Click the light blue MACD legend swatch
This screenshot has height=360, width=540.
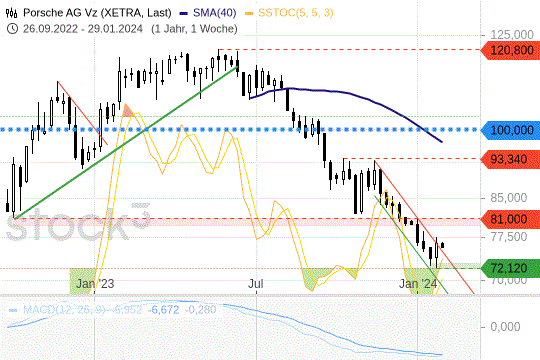(13, 310)
